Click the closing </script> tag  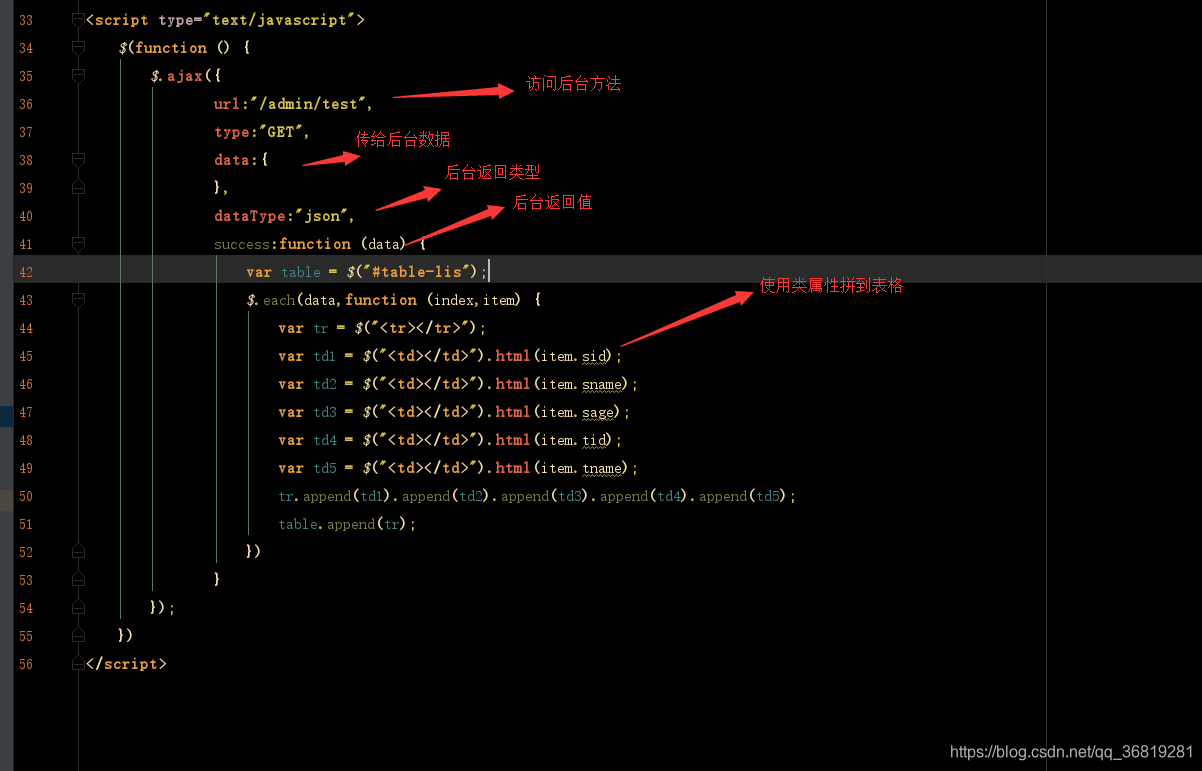(x=126, y=664)
